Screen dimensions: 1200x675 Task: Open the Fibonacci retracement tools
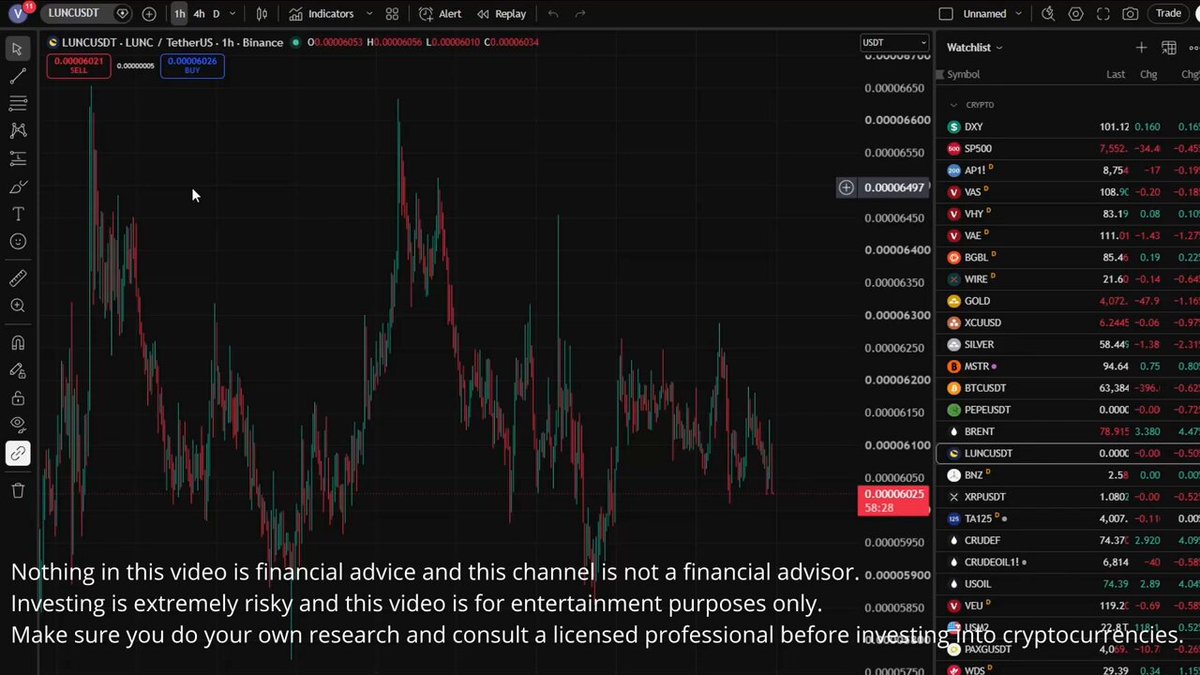(18, 103)
